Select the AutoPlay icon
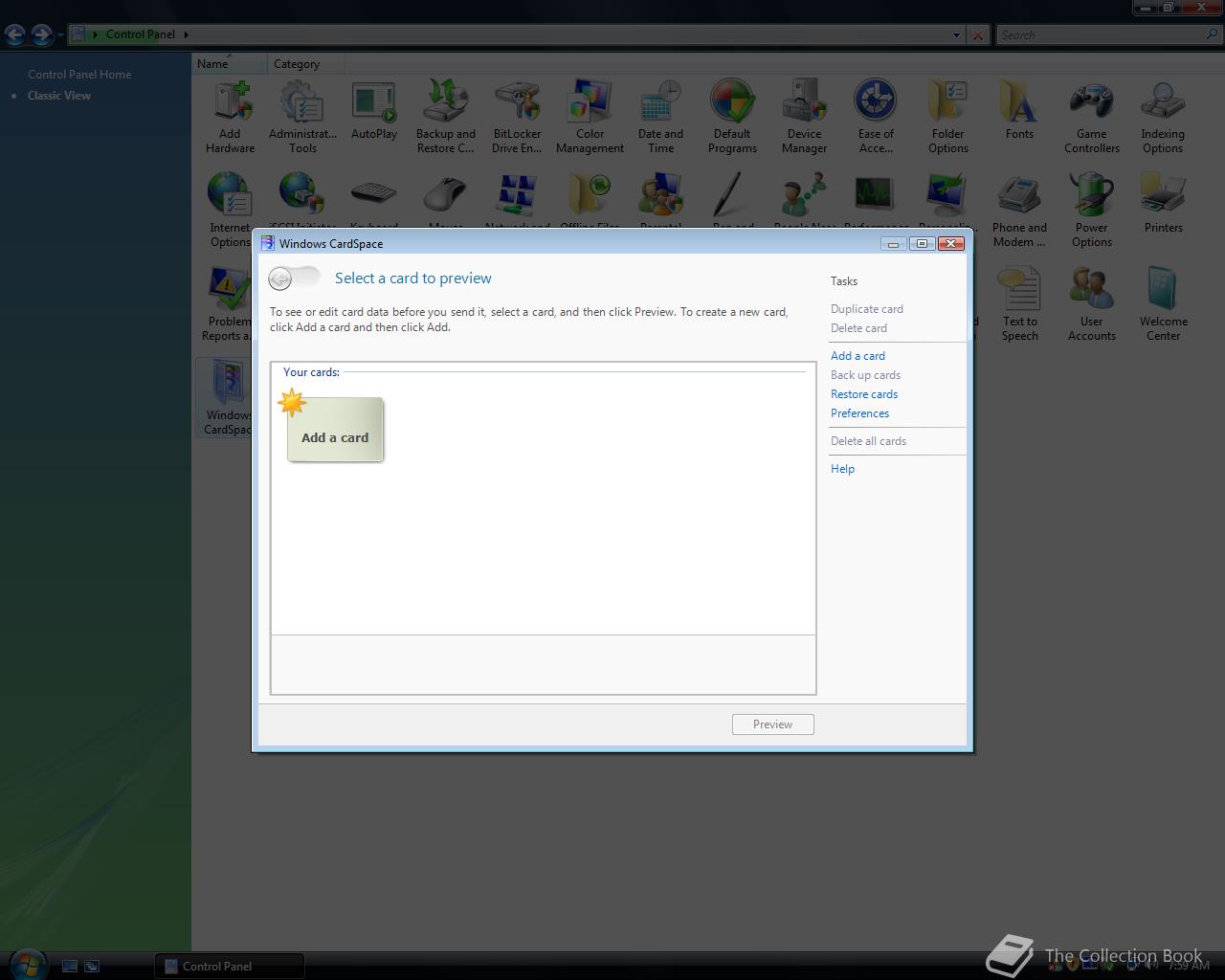The image size is (1225, 980). pos(374,111)
